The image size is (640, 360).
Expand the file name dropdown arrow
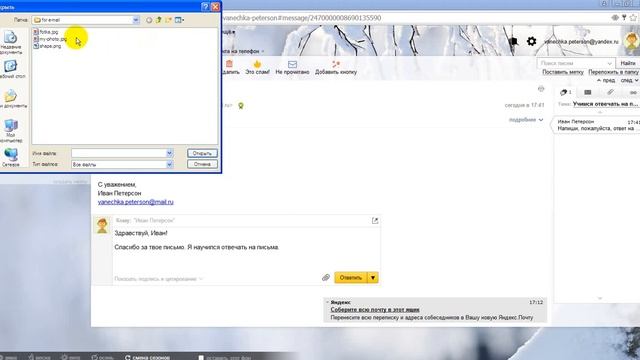coord(169,153)
